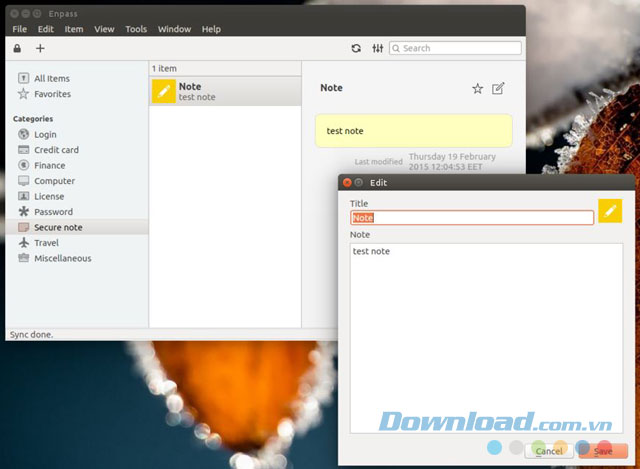Add a new item with plus icon
Viewport: 640px width, 469px height.
coord(40,48)
